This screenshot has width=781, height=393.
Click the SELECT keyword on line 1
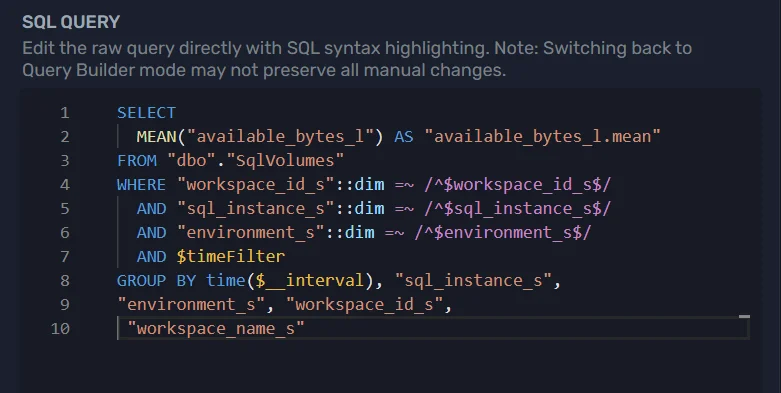tap(146, 113)
